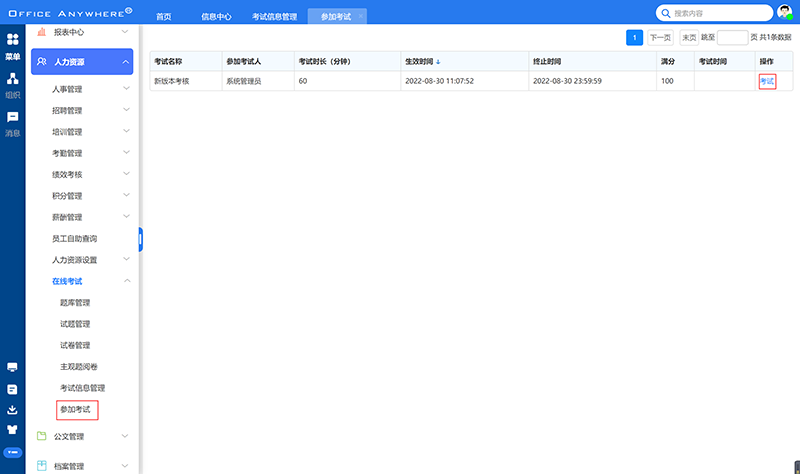This screenshot has width=800, height=474.
Task: Click the download icon in left rail
Action: pos(12,409)
